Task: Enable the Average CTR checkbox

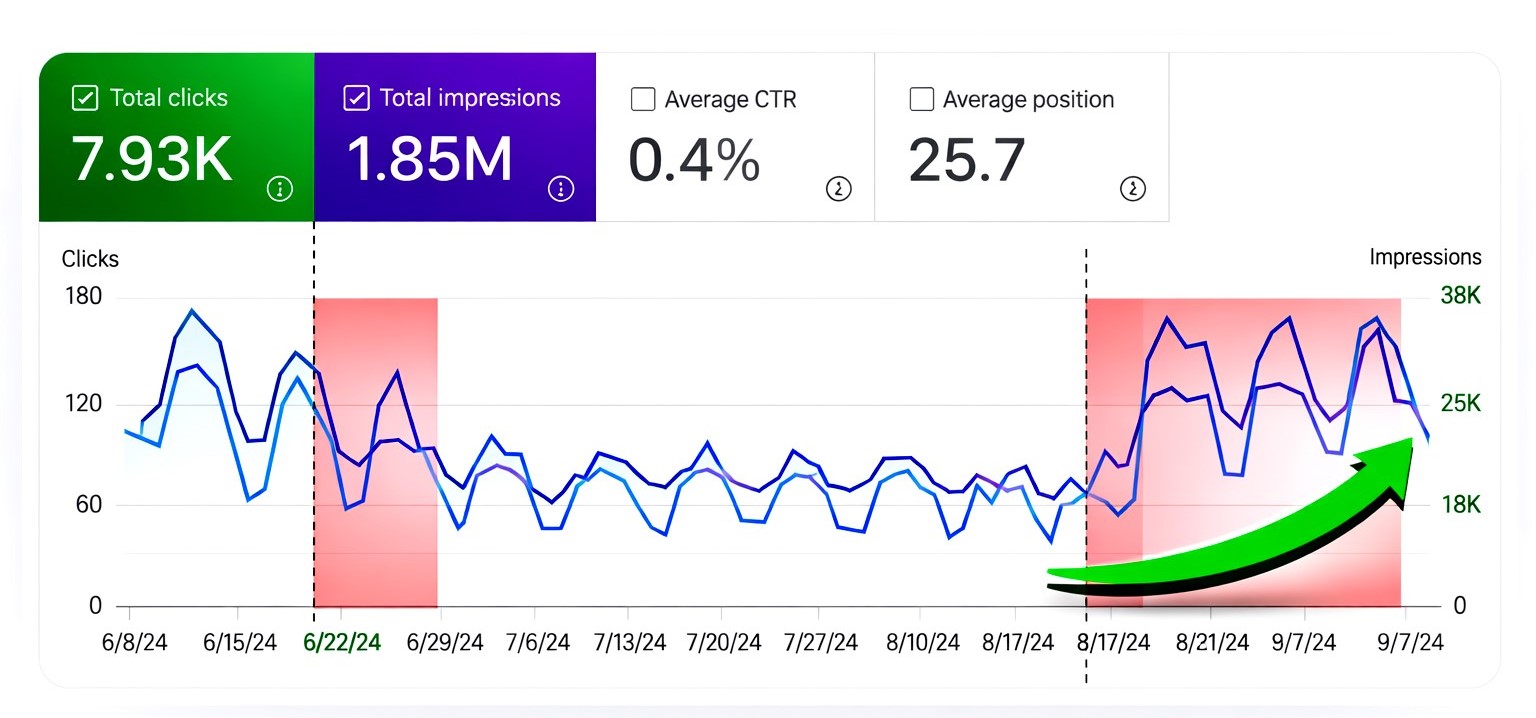Action: (x=643, y=100)
